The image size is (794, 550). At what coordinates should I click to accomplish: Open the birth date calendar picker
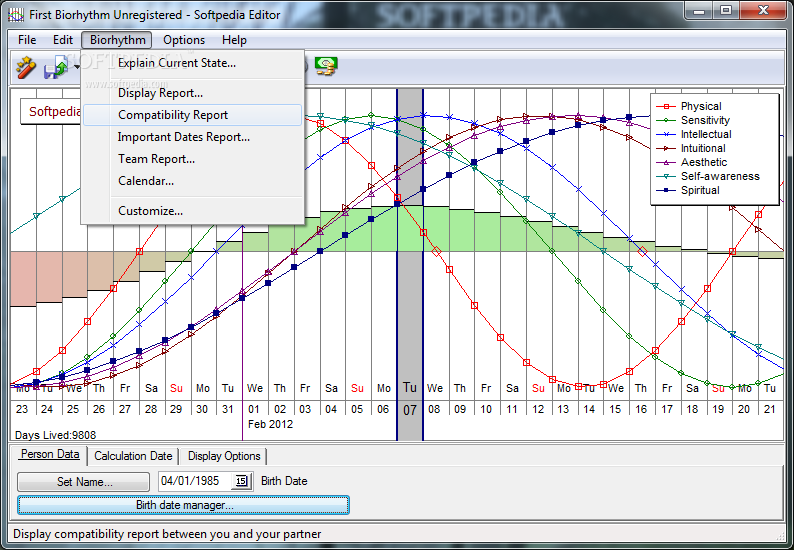242,481
